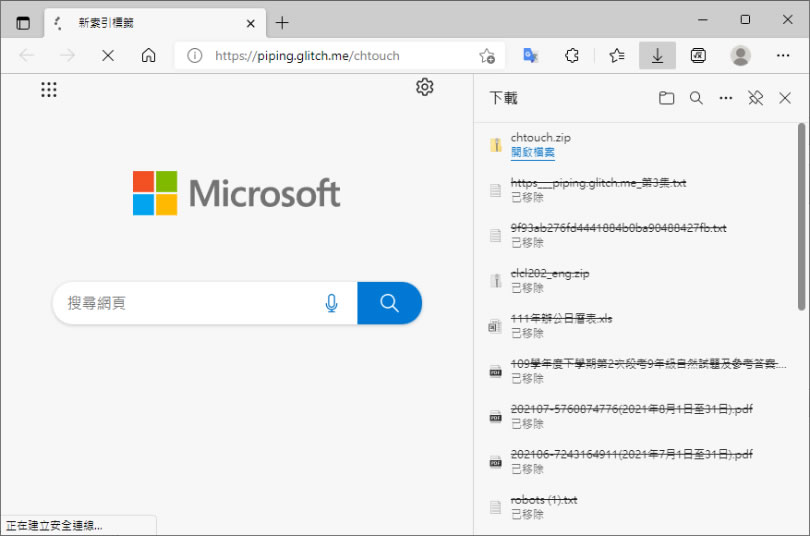This screenshot has height=536, width=810.
Task: Open the tab actions menu icon
Action: pyautogui.click(x=23, y=23)
